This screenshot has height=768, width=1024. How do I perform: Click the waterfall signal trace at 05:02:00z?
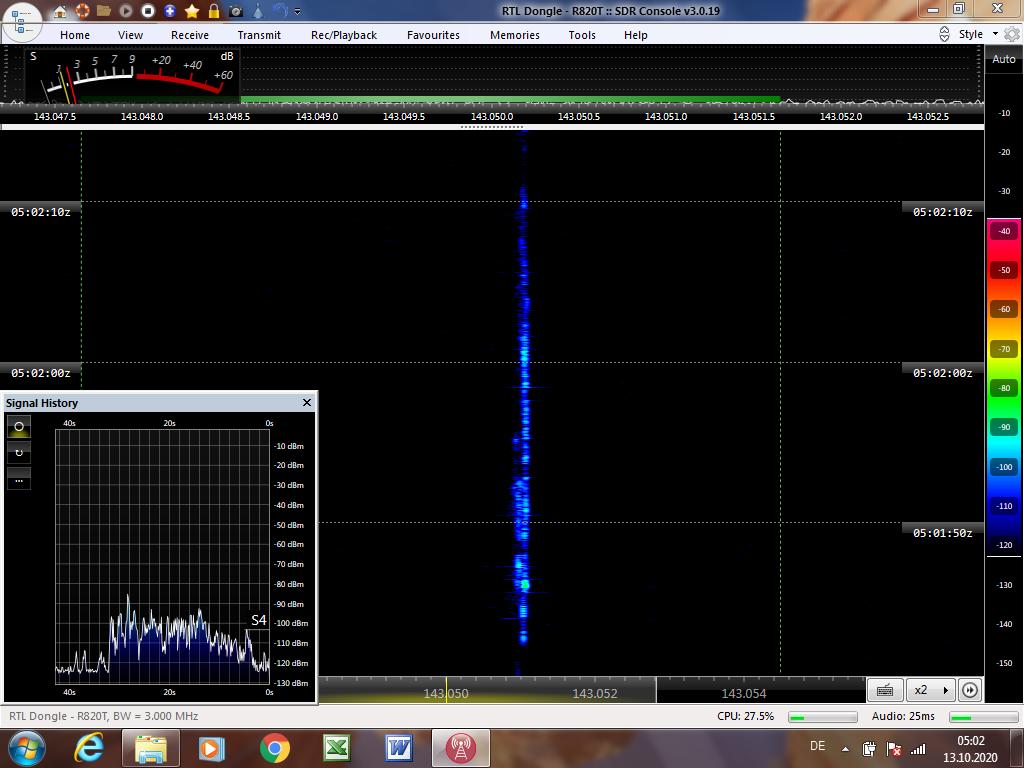pos(524,362)
